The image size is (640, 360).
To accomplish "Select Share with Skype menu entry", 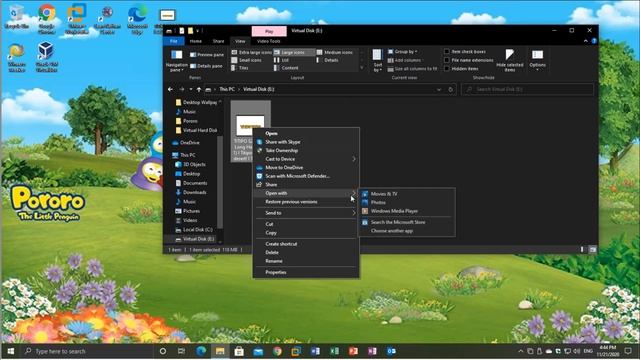I will 306,142.
